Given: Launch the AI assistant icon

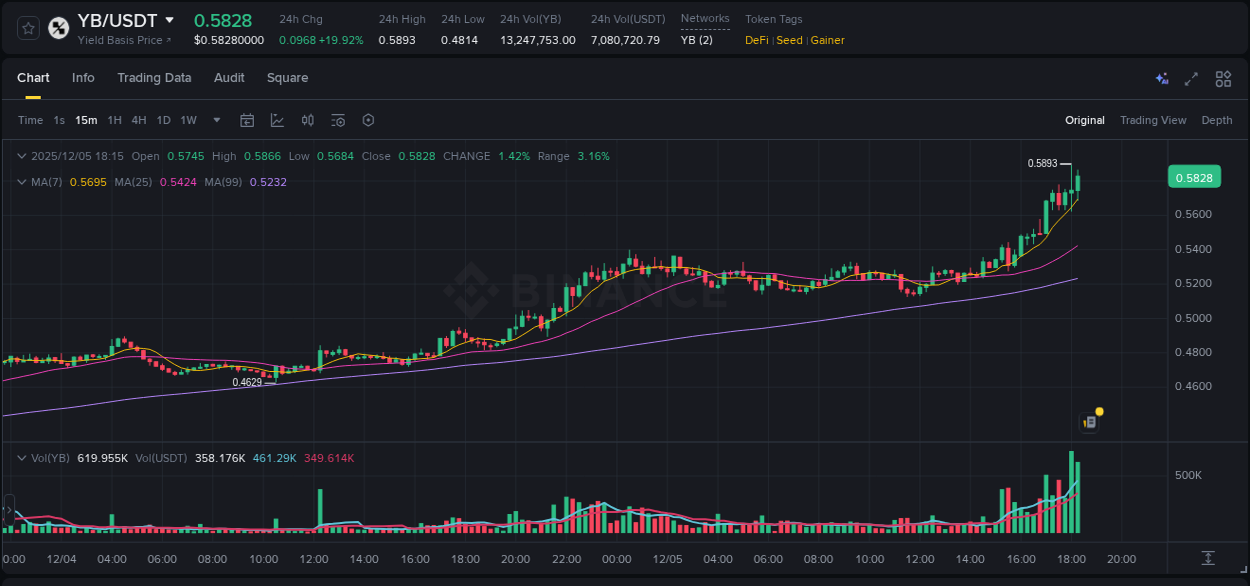Looking at the screenshot, I should click(1161, 78).
